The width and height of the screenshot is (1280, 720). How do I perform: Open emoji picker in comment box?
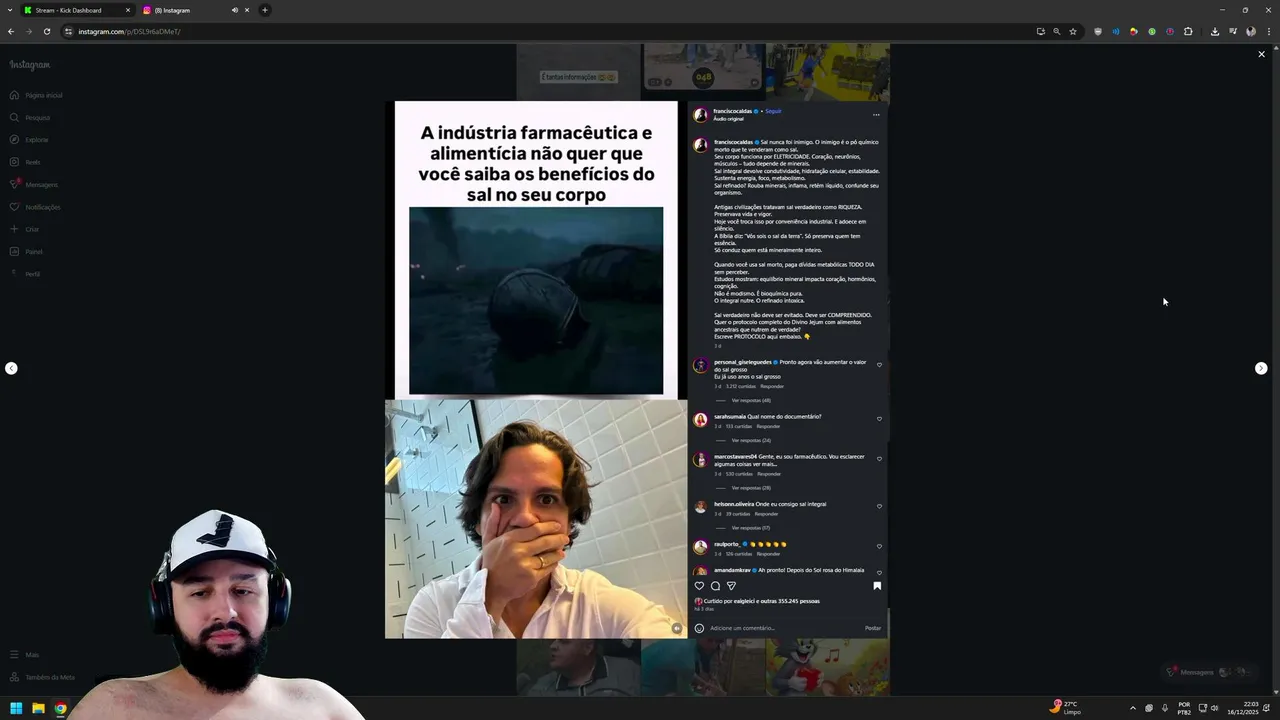point(699,628)
